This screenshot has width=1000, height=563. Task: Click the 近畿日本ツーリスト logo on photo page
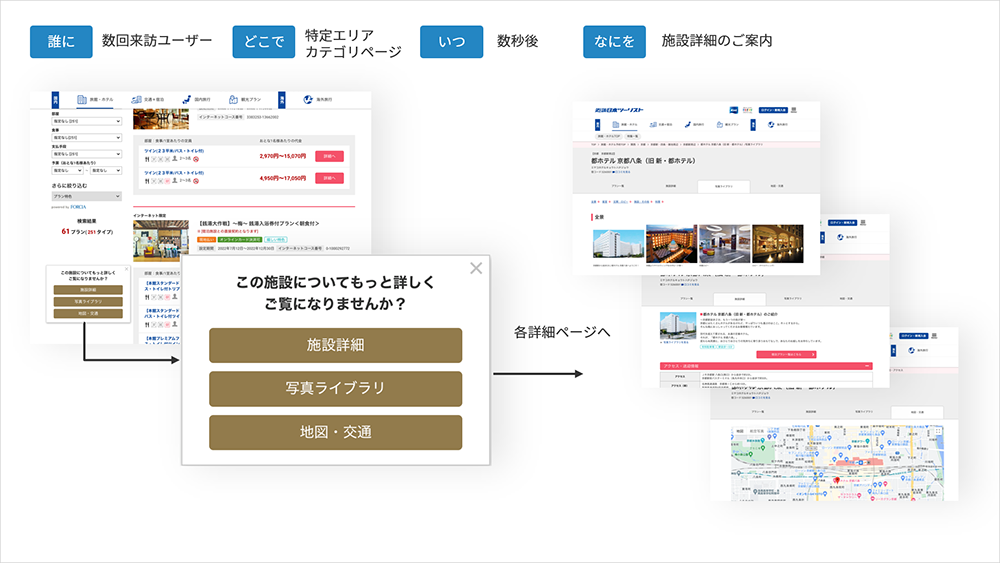[619, 110]
